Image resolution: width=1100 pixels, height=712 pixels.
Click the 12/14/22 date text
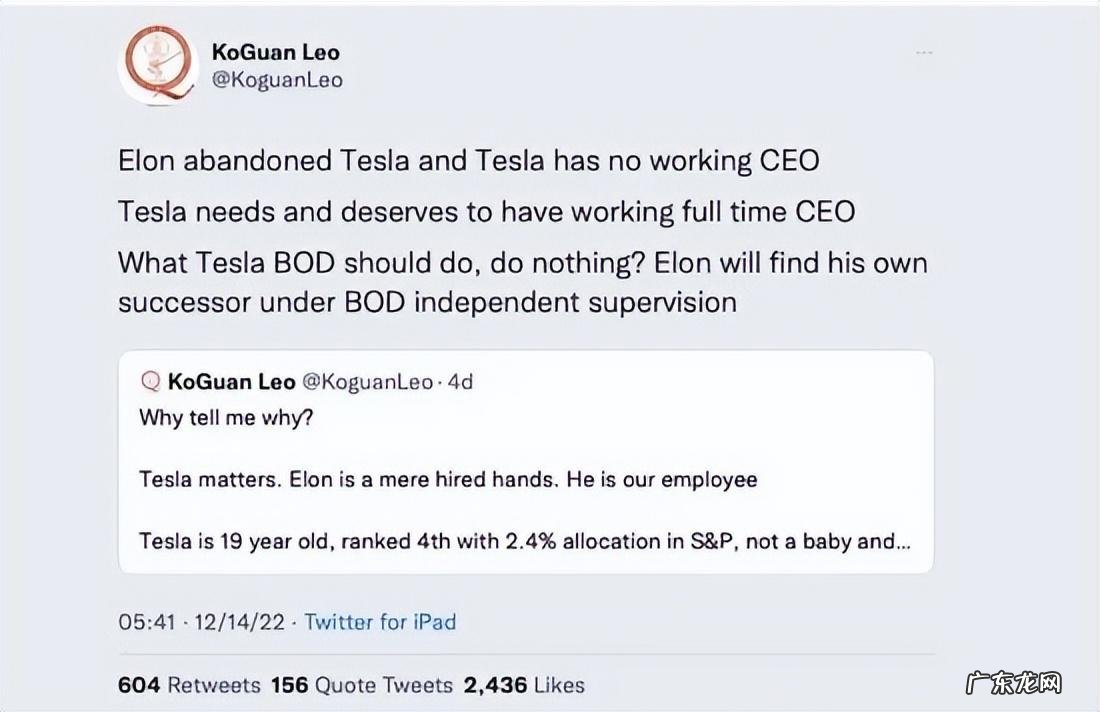click(236, 622)
